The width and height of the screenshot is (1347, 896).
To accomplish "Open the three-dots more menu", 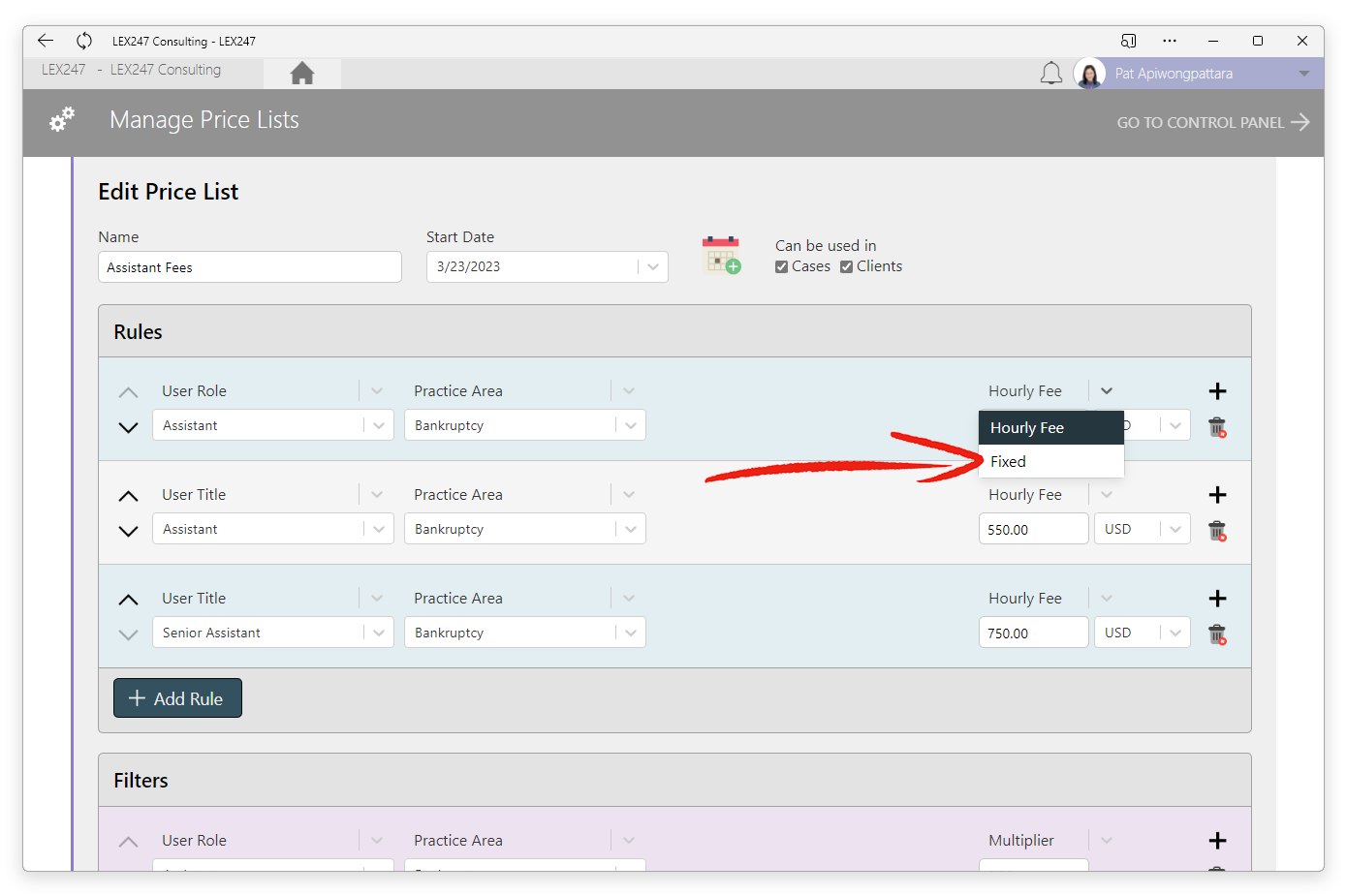I will (x=1170, y=41).
